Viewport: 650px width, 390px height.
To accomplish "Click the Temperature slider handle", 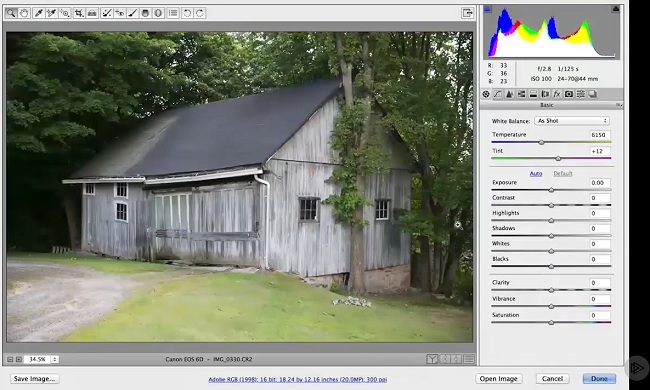I will point(541,143).
